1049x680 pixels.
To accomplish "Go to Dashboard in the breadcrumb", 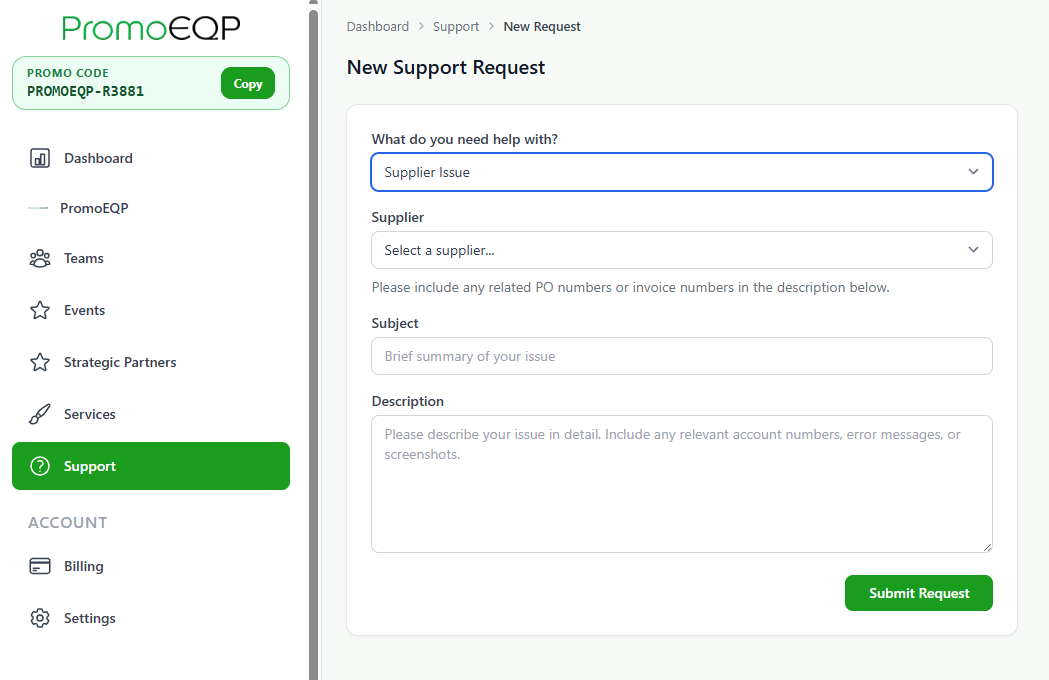I will pos(377,27).
